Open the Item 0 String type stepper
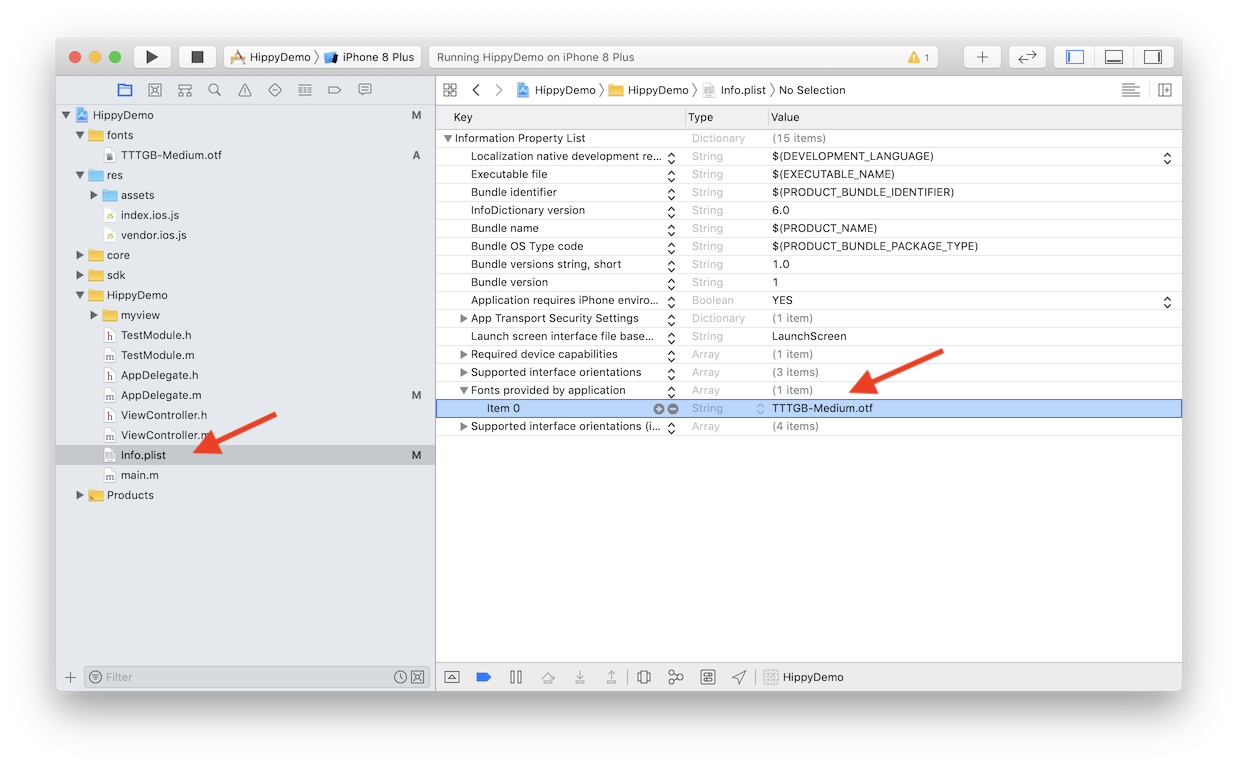The height and width of the screenshot is (765, 1238). (x=761, y=409)
